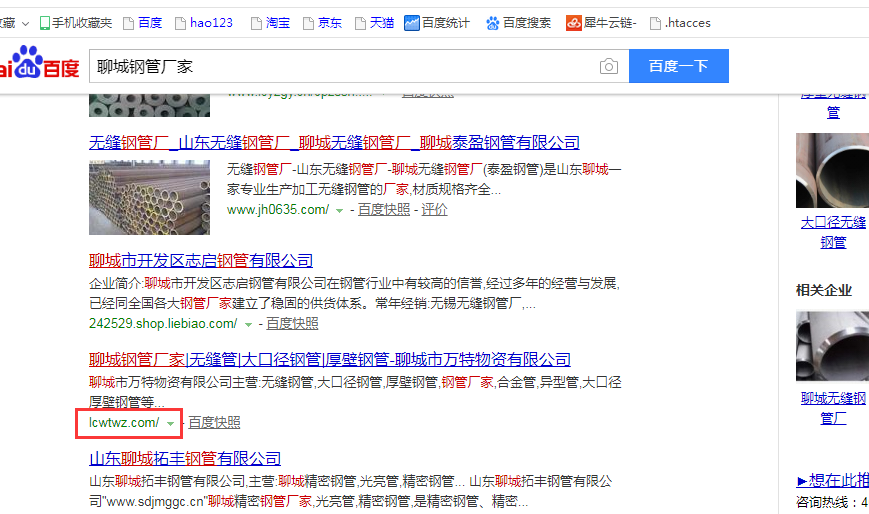This screenshot has height=514, width=869.
Task: Open the 百度搜索 paw bookmark
Action: (492, 23)
